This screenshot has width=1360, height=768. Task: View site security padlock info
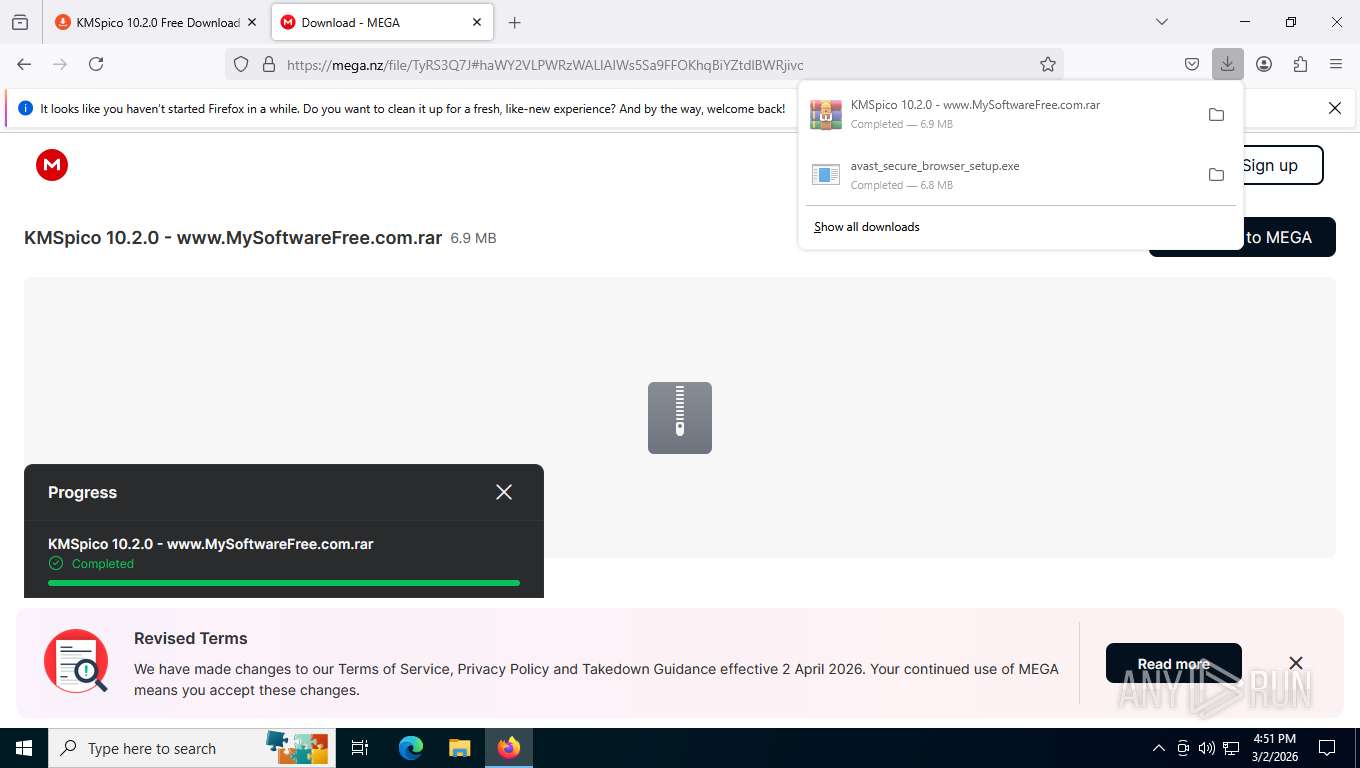click(x=268, y=64)
